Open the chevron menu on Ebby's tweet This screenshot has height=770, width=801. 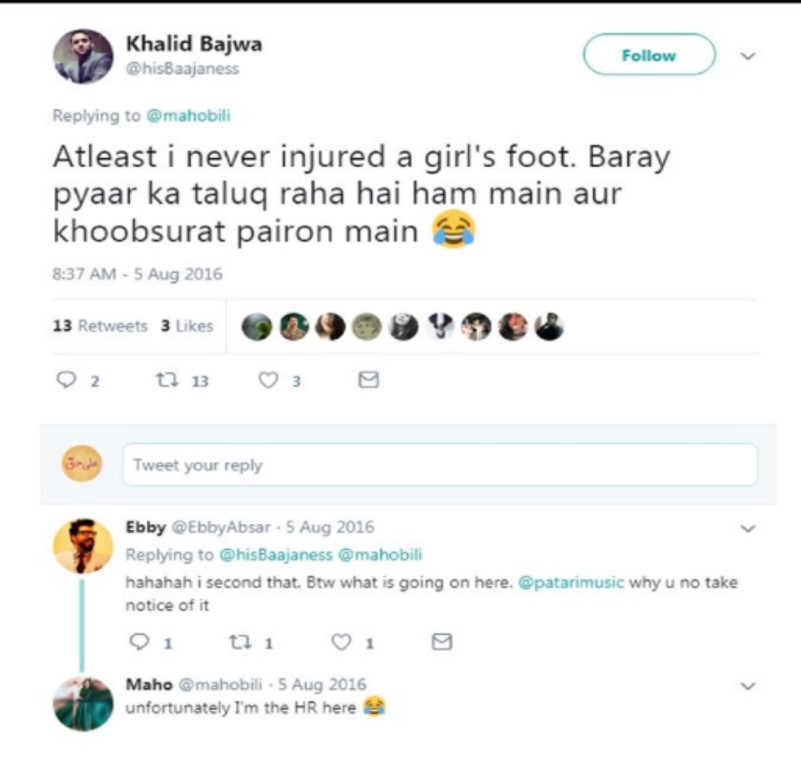748,528
